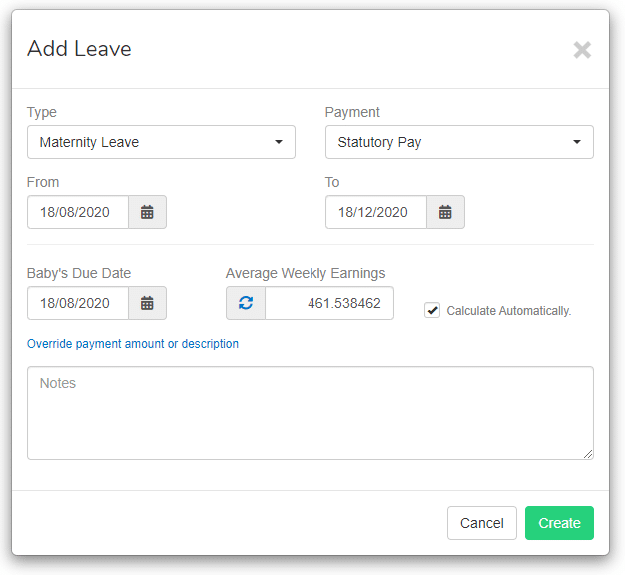Focus the Notes text area
The height and width of the screenshot is (575, 625).
[x=310, y=413]
